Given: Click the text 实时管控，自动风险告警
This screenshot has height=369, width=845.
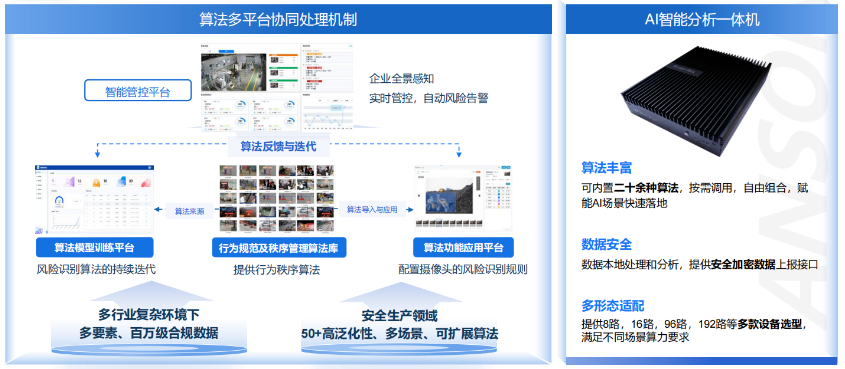Looking at the screenshot, I should 429,99.
